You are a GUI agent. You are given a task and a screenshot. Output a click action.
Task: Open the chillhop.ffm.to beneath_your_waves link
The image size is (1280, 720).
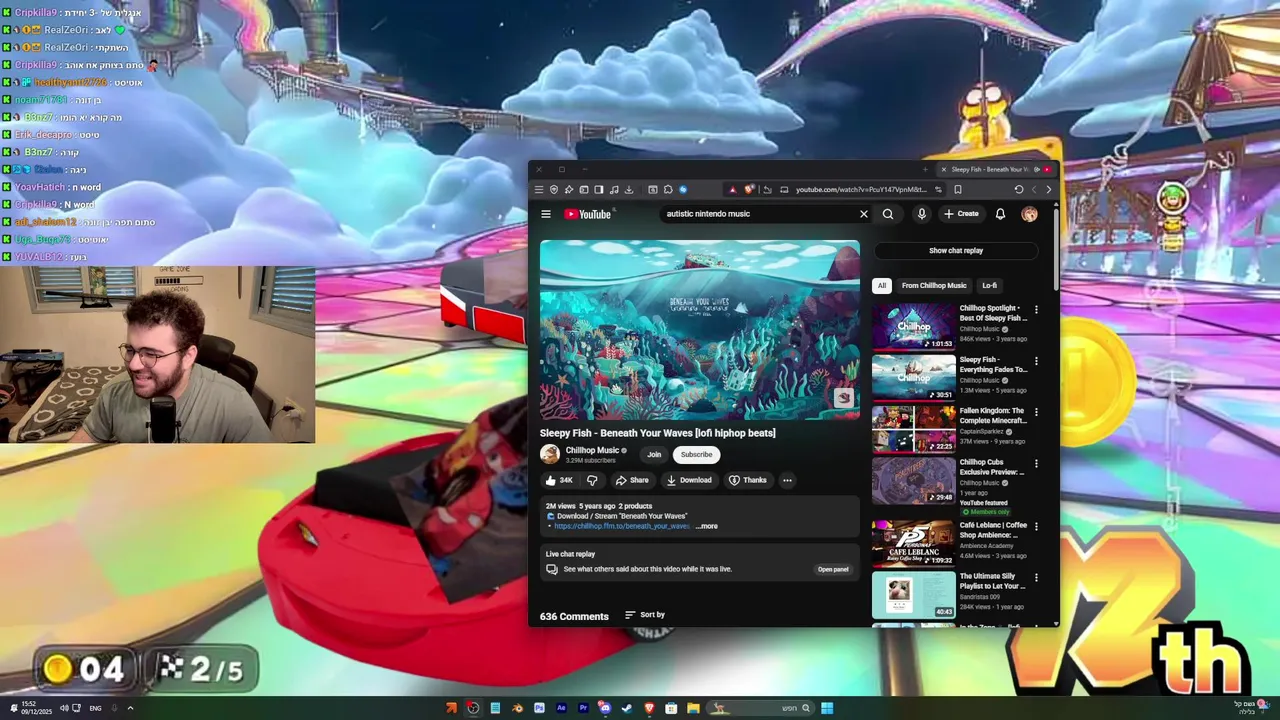(x=622, y=526)
